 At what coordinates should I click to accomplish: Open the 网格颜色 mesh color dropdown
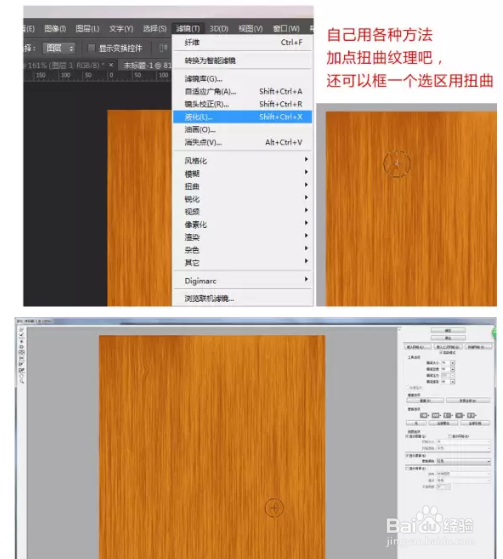[463, 448]
